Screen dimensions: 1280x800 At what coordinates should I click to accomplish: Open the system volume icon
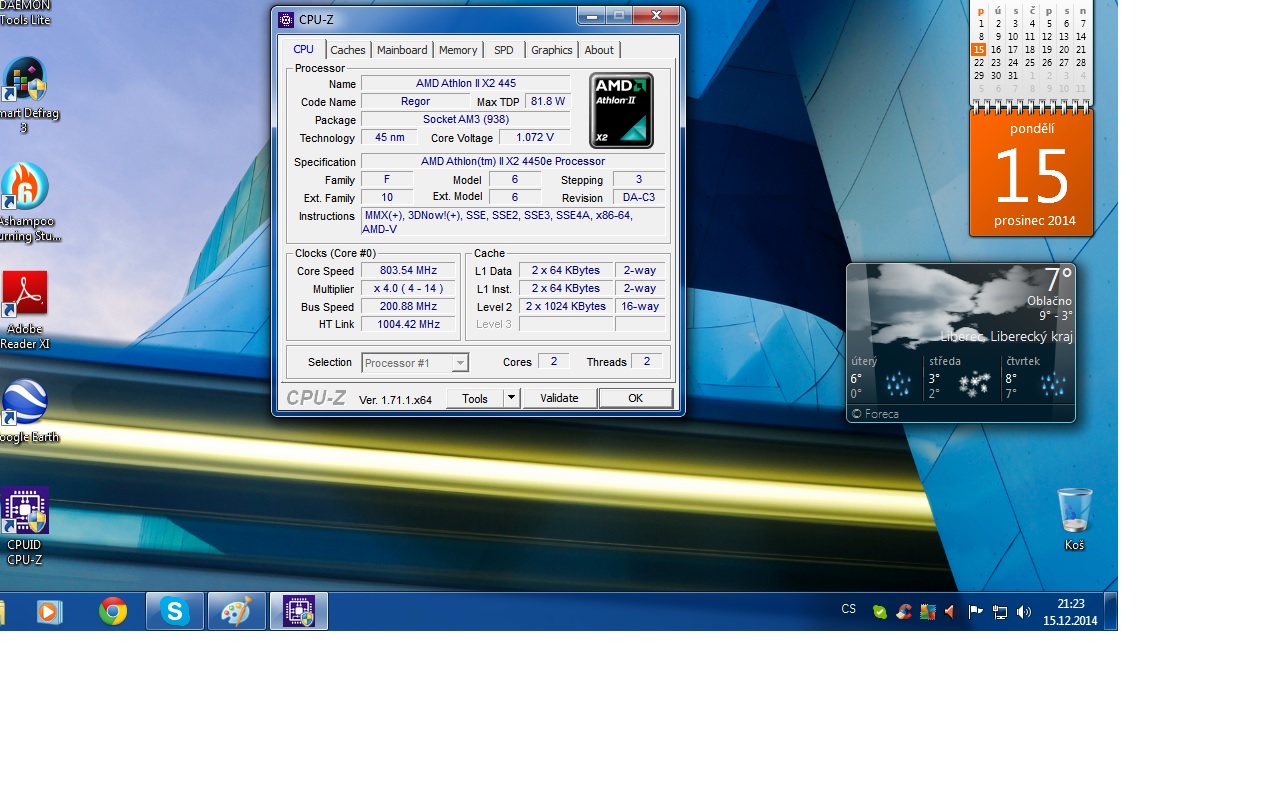(x=1024, y=612)
